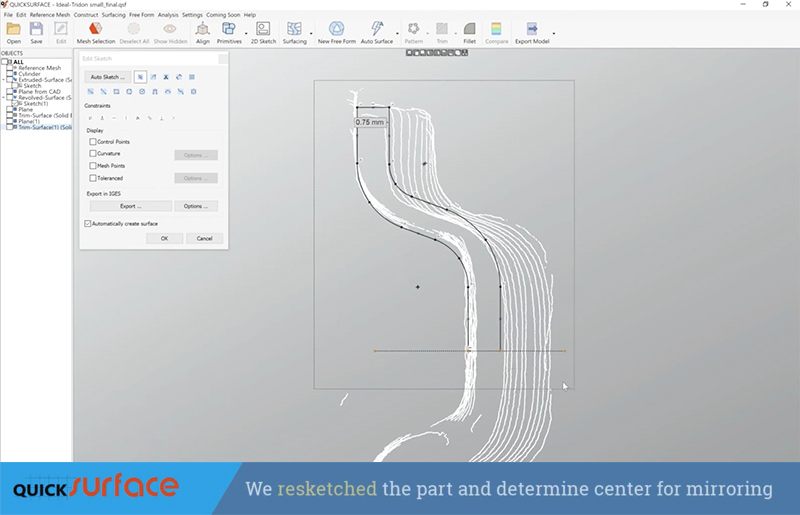
Task: Start a 2D Sketch
Action: pos(263,32)
